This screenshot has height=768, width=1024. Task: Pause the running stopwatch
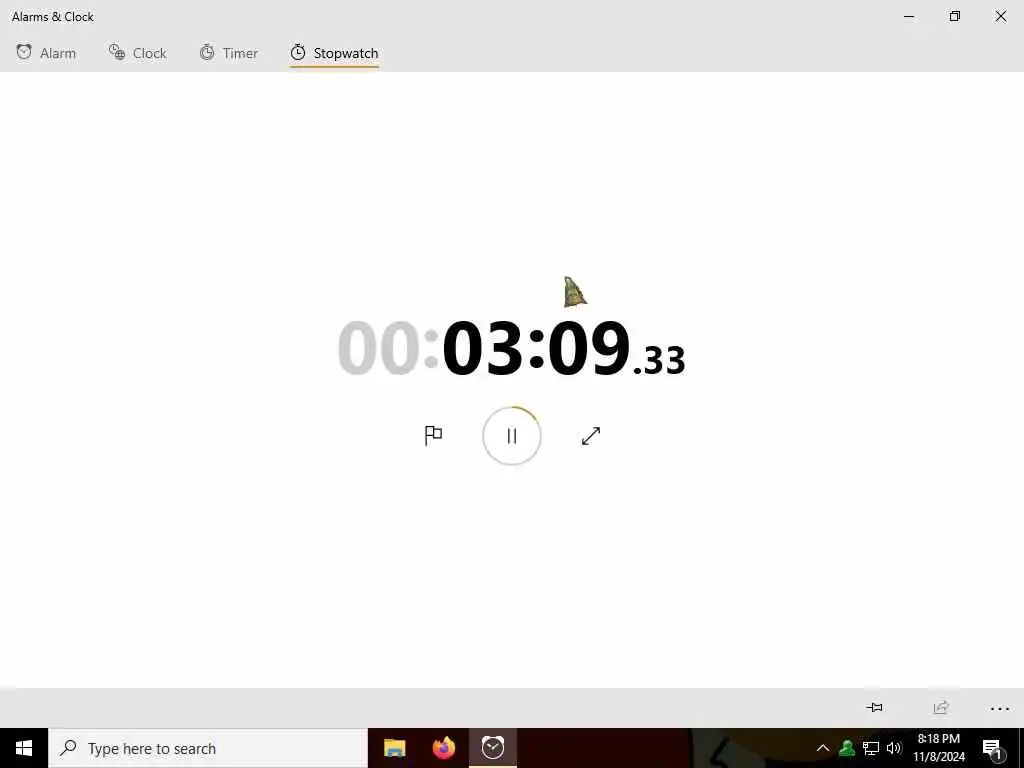point(512,436)
